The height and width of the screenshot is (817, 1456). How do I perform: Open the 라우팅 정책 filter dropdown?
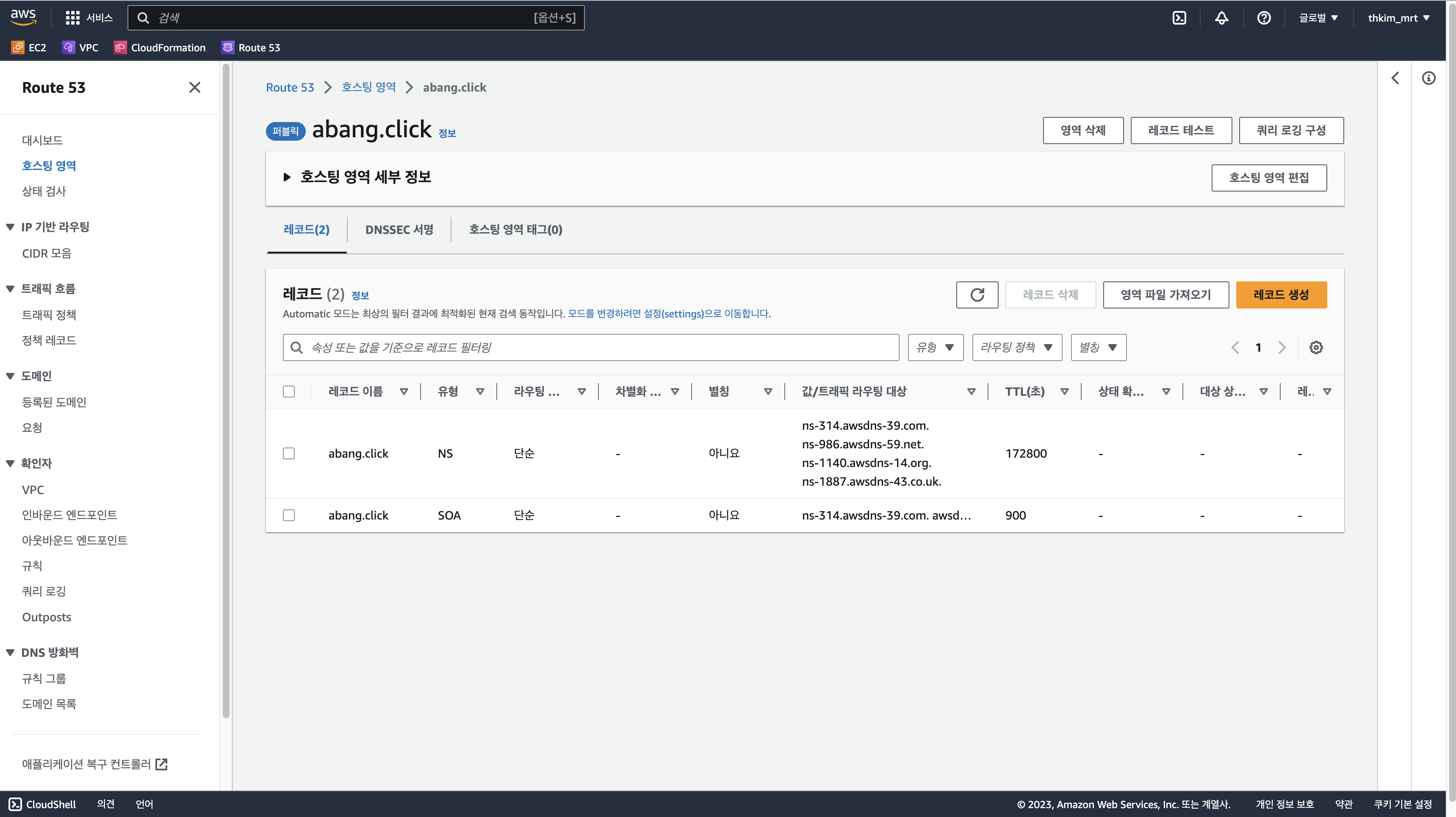(1016, 347)
